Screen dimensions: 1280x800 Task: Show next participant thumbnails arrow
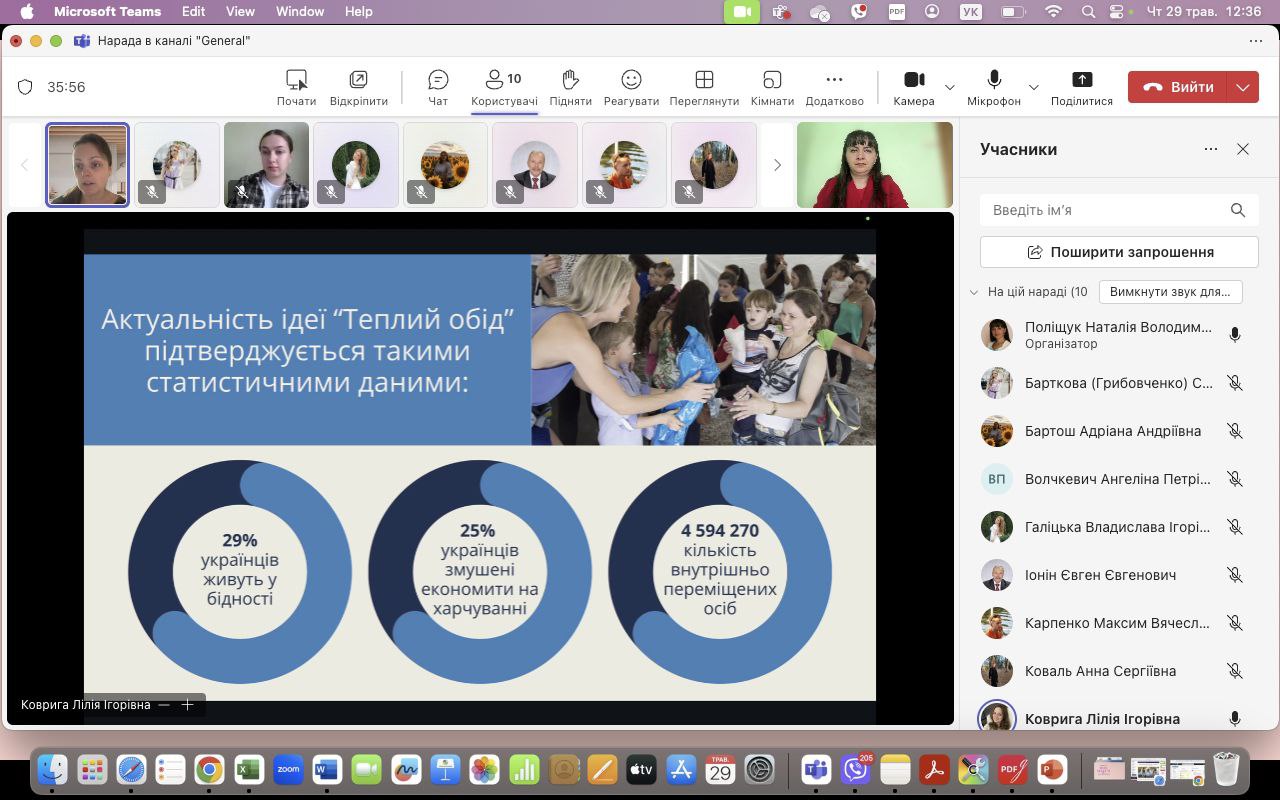(x=777, y=165)
